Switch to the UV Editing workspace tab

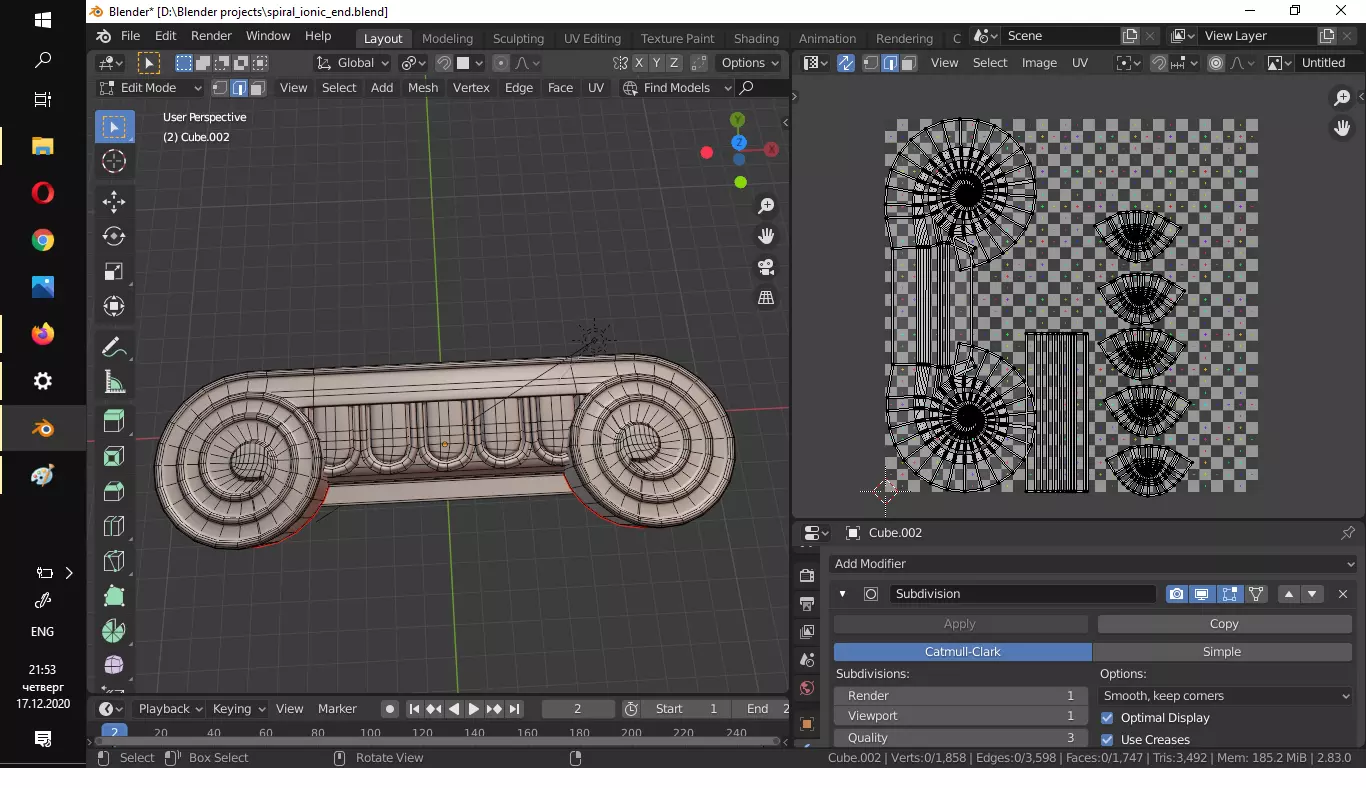click(592, 38)
